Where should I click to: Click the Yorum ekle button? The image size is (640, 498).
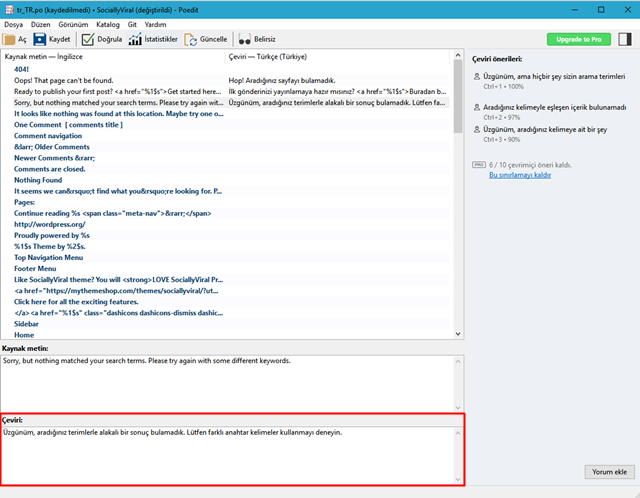pos(609,471)
